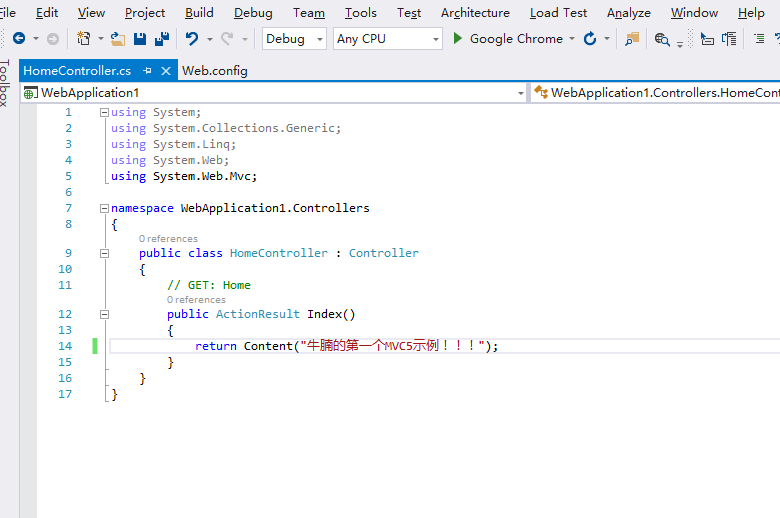780x518 pixels.
Task: Open the Debug menu
Action: (x=253, y=12)
